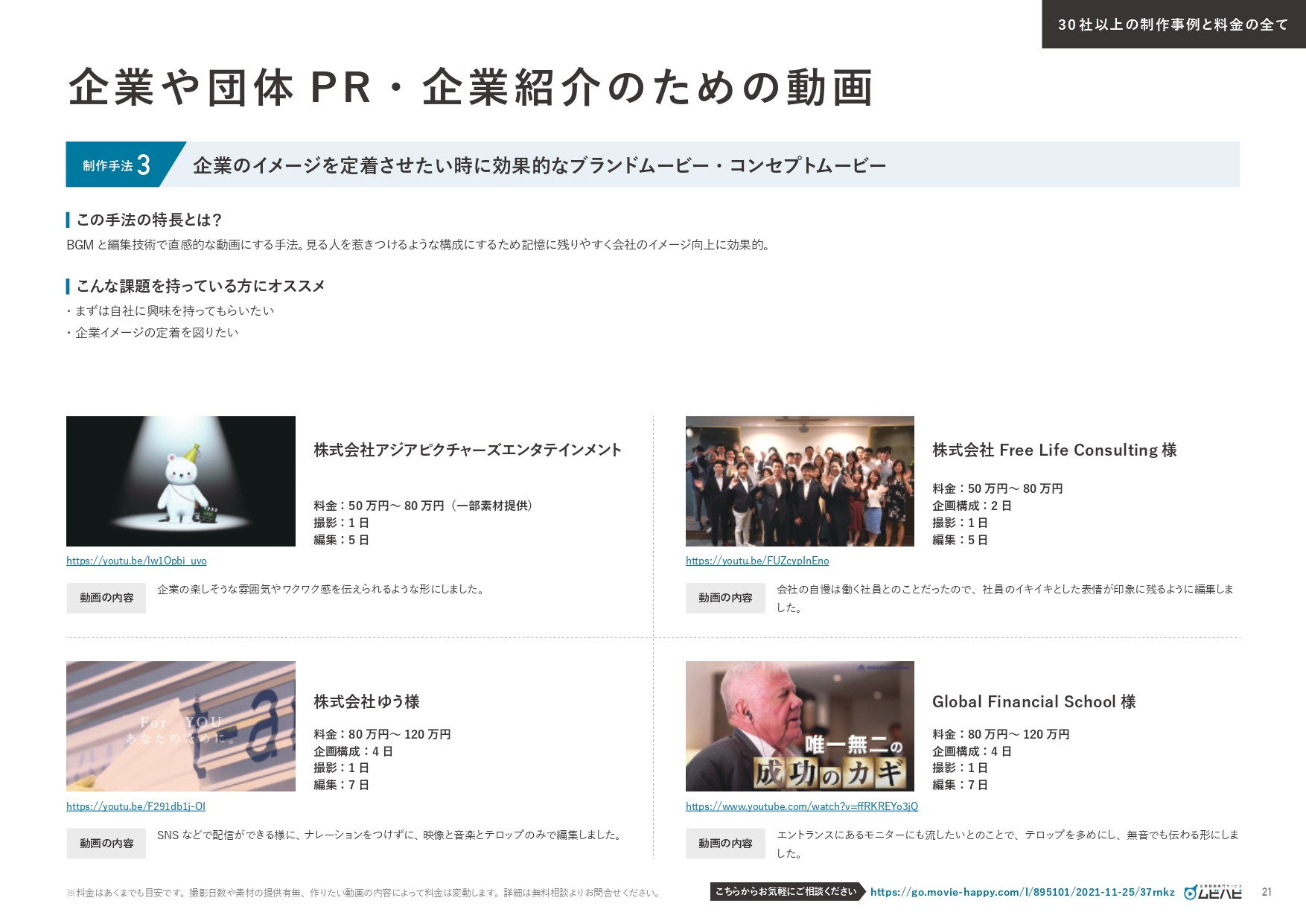Click the 動画の内容 label under the bear thumbnail
Image resolution: width=1306 pixels, height=924 pixels.
pos(106,598)
